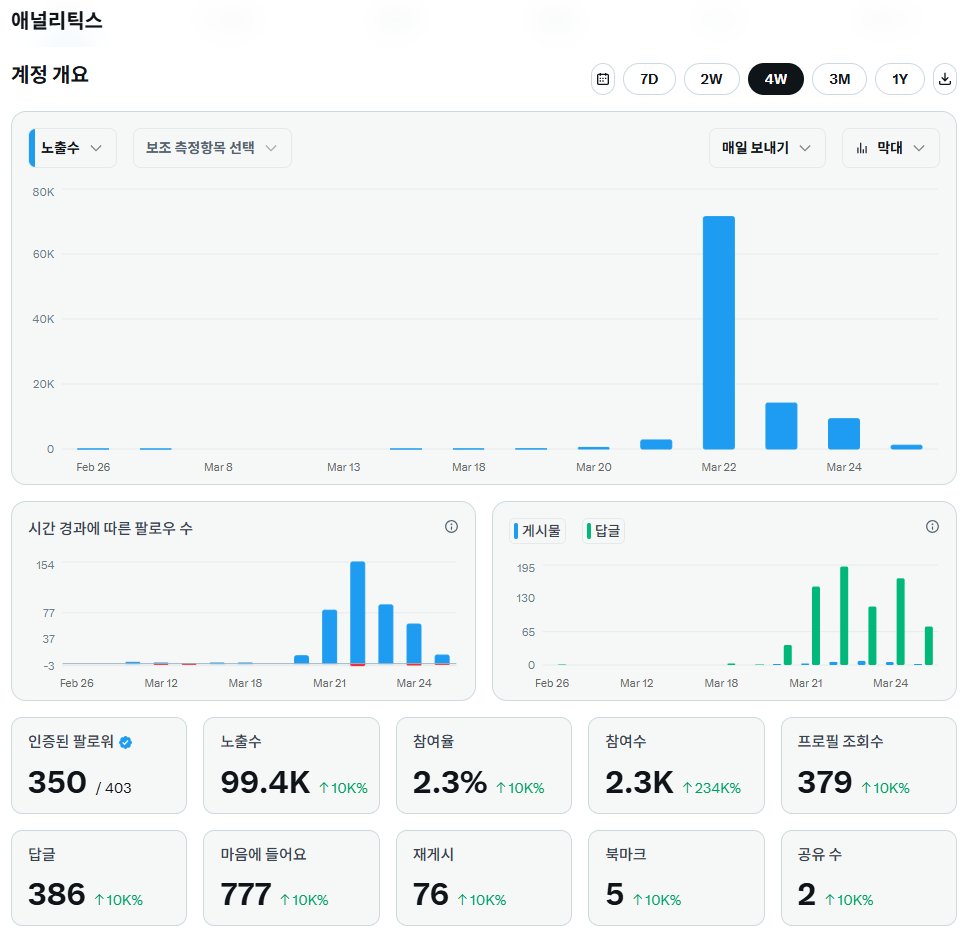Select the 3M time range
The width and height of the screenshot is (964, 935).
[x=839, y=79]
